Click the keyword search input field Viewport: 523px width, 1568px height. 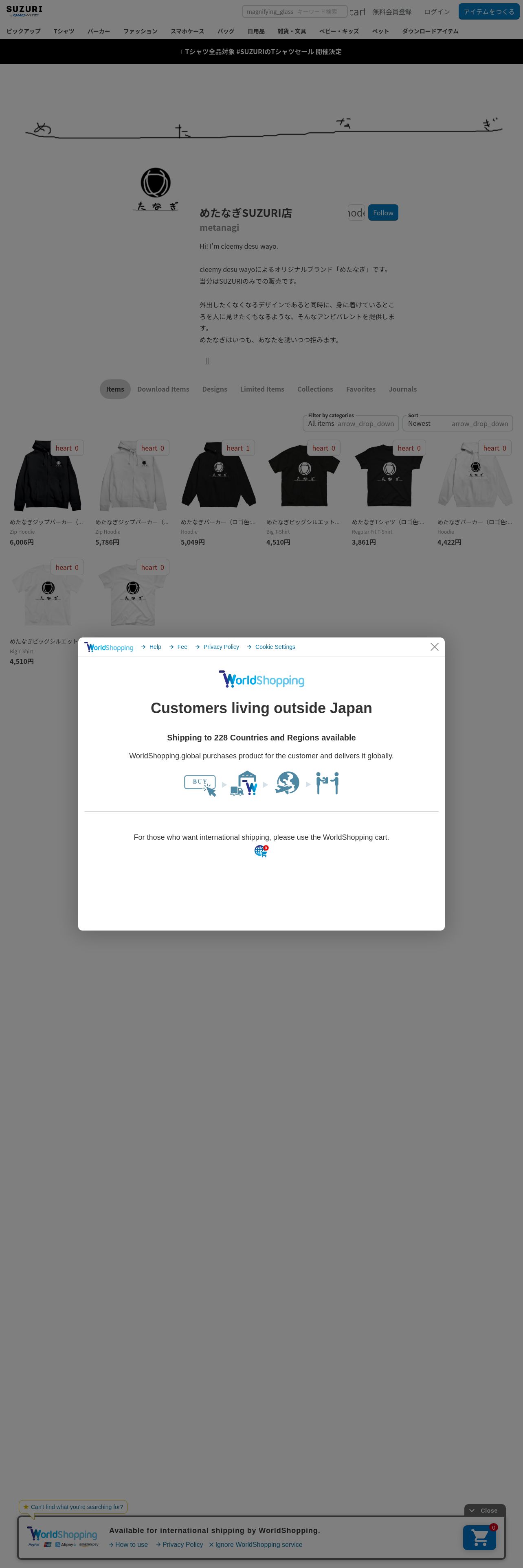pyautogui.click(x=294, y=11)
